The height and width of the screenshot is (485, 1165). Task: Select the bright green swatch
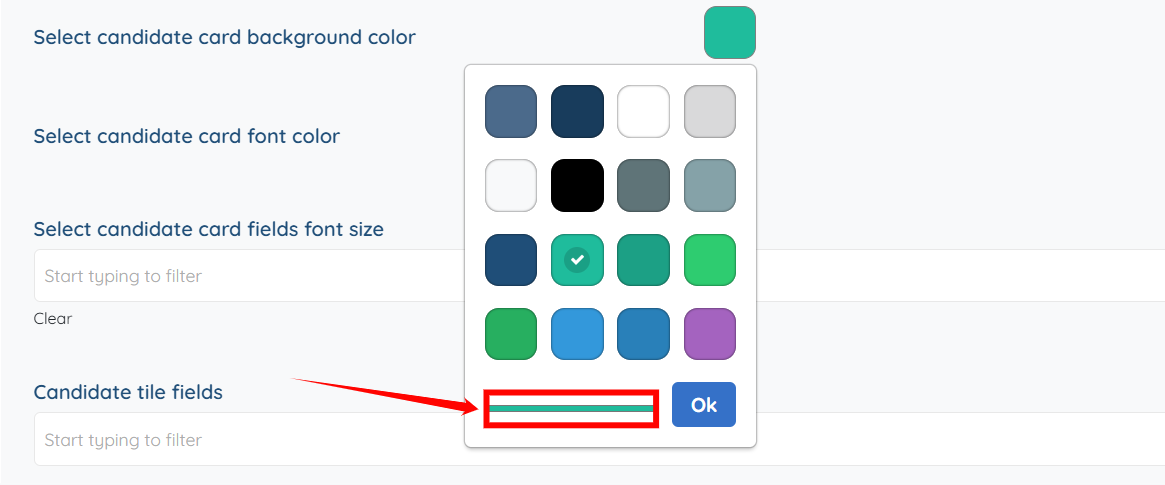(x=710, y=260)
